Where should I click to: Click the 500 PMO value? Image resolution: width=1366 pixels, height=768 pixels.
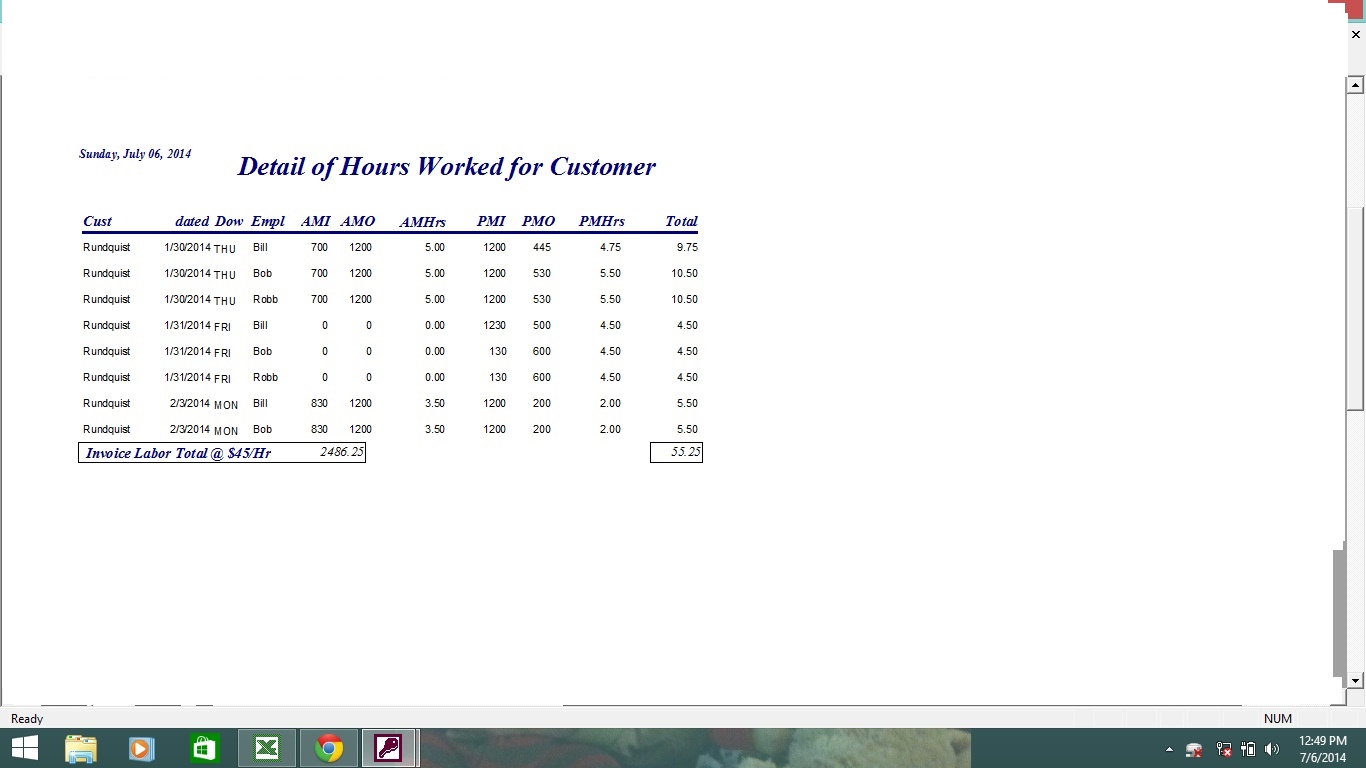542,325
